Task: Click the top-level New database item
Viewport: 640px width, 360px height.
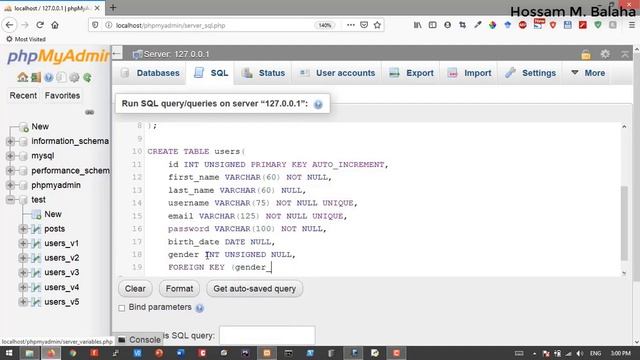Action: tap(40, 127)
